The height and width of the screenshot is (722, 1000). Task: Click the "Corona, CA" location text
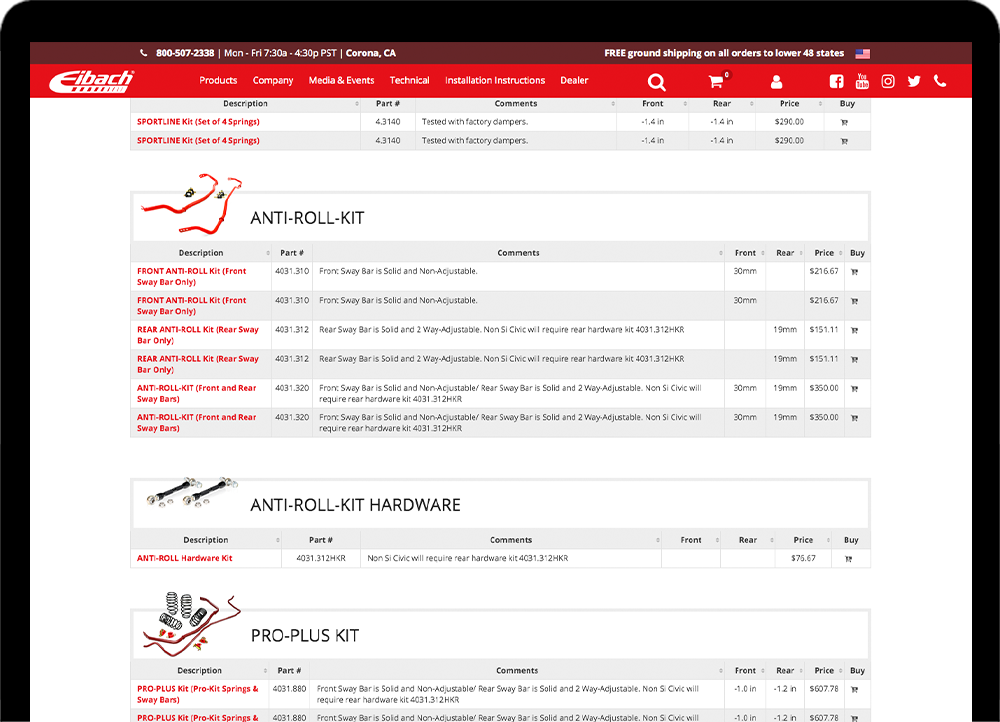[x=371, y=53]
